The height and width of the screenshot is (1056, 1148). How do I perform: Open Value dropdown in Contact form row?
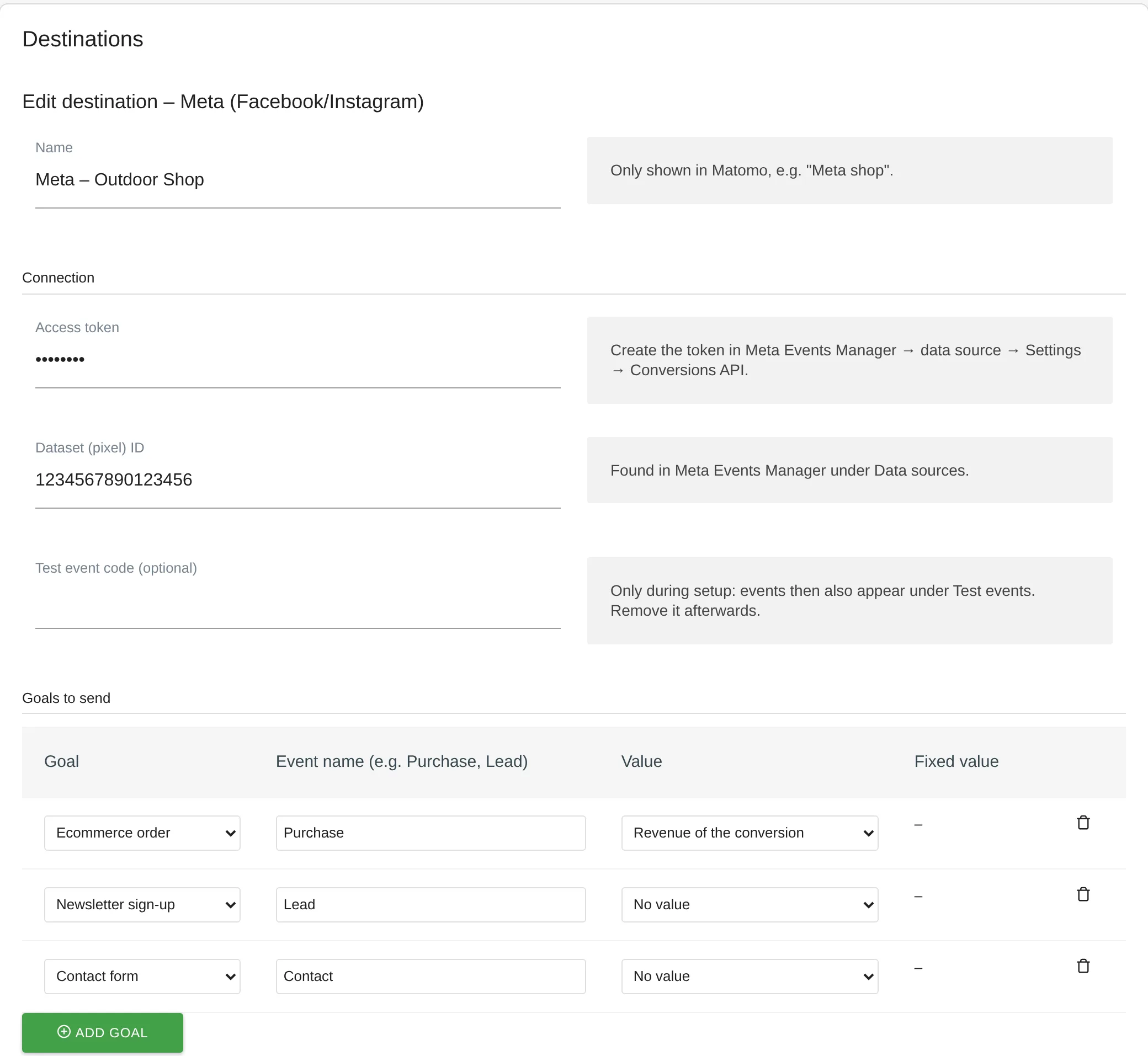(x=750, y=976)
